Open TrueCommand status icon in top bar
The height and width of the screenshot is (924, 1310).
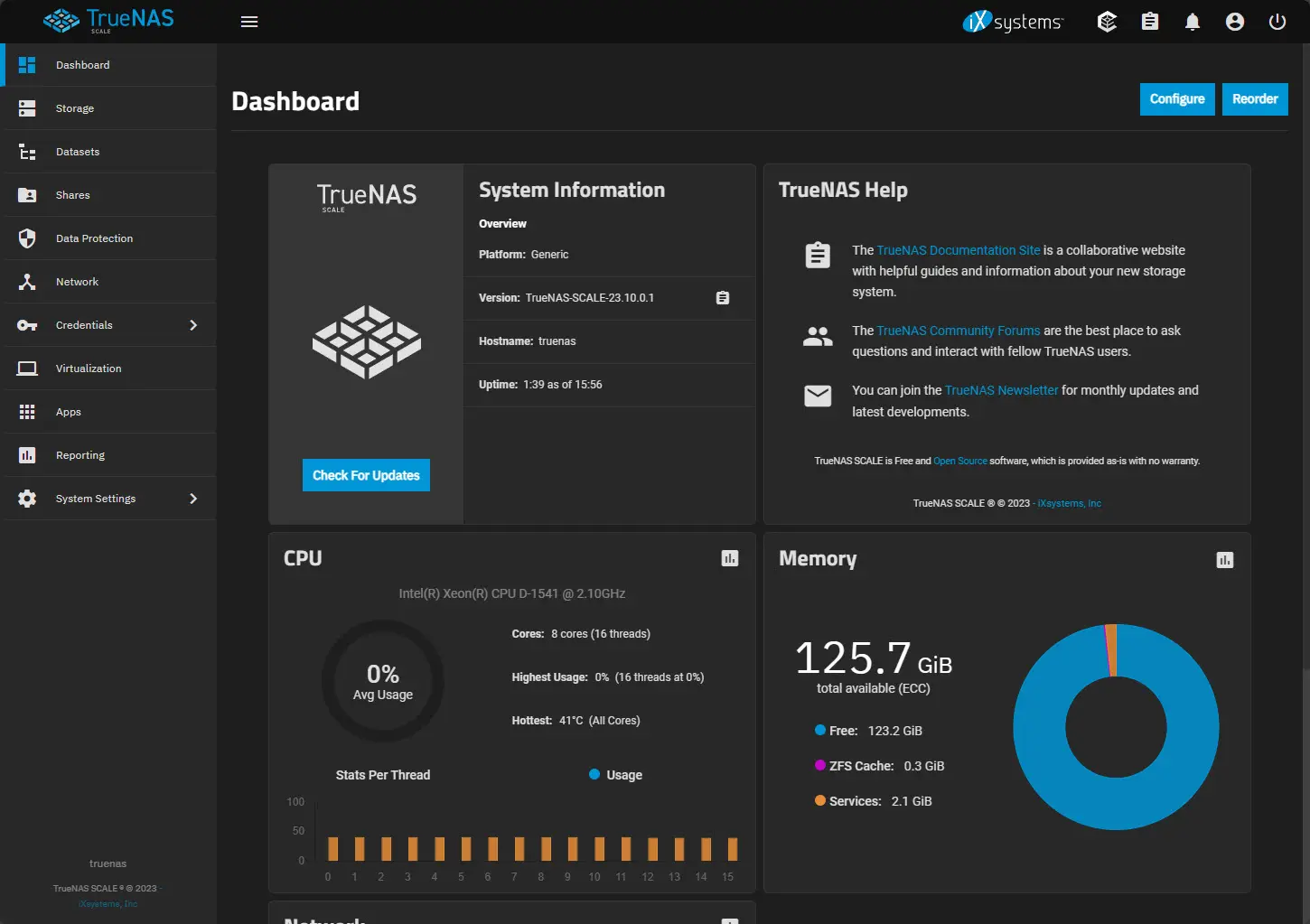(1107, 22)
